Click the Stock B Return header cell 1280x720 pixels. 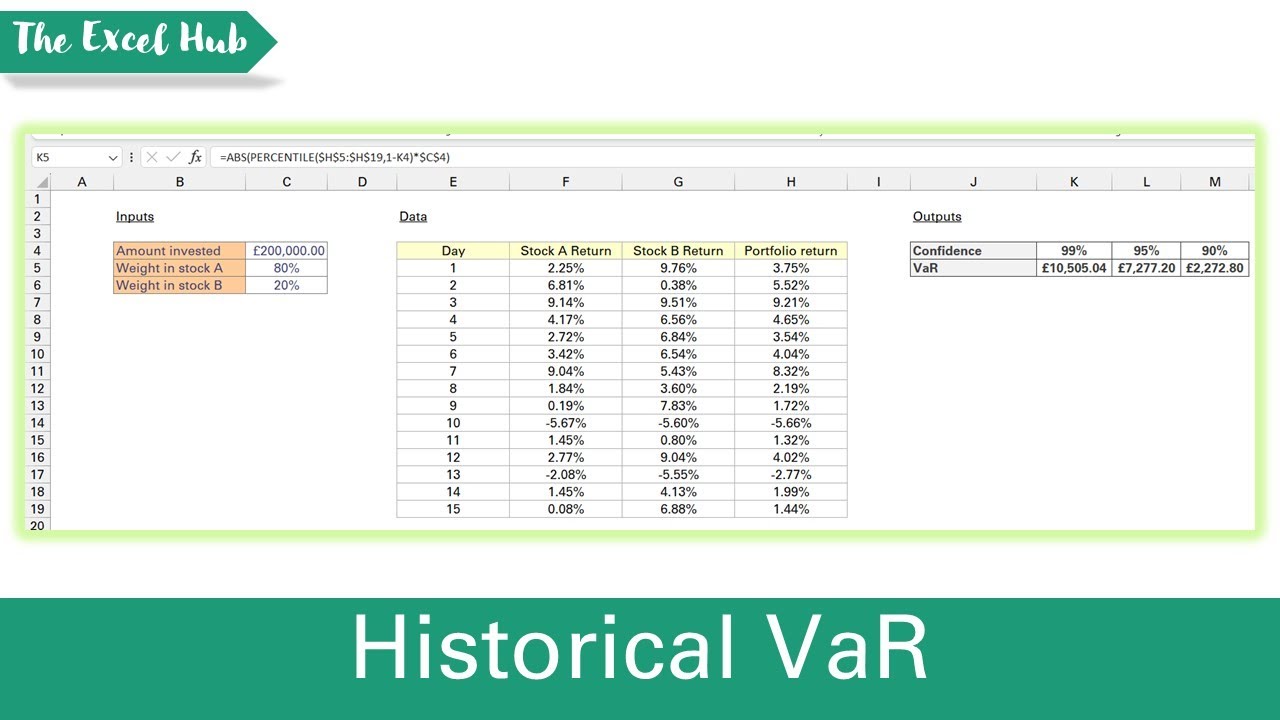pos(678,251)
